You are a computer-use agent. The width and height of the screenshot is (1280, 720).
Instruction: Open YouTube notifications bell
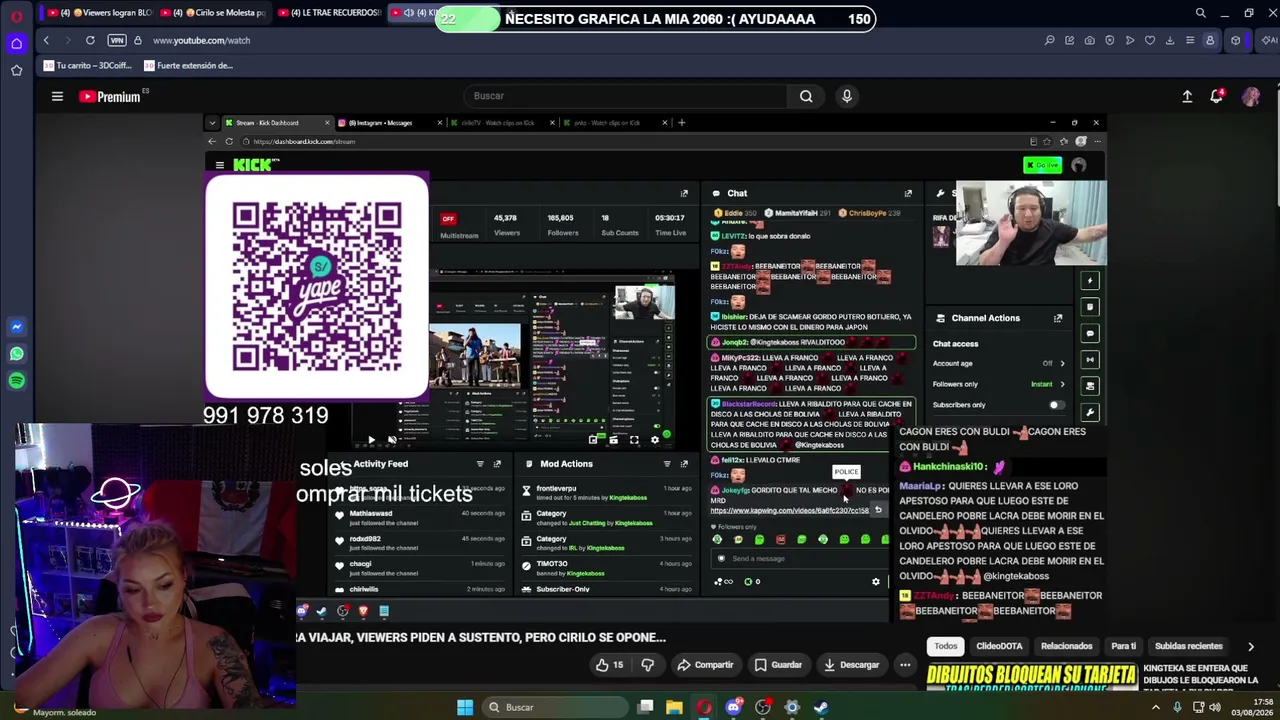(1217, 96)
